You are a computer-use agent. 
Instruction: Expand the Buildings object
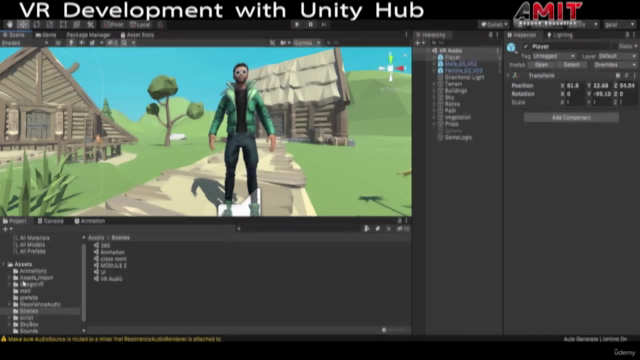pyautogui.click(x=434, y=91)
